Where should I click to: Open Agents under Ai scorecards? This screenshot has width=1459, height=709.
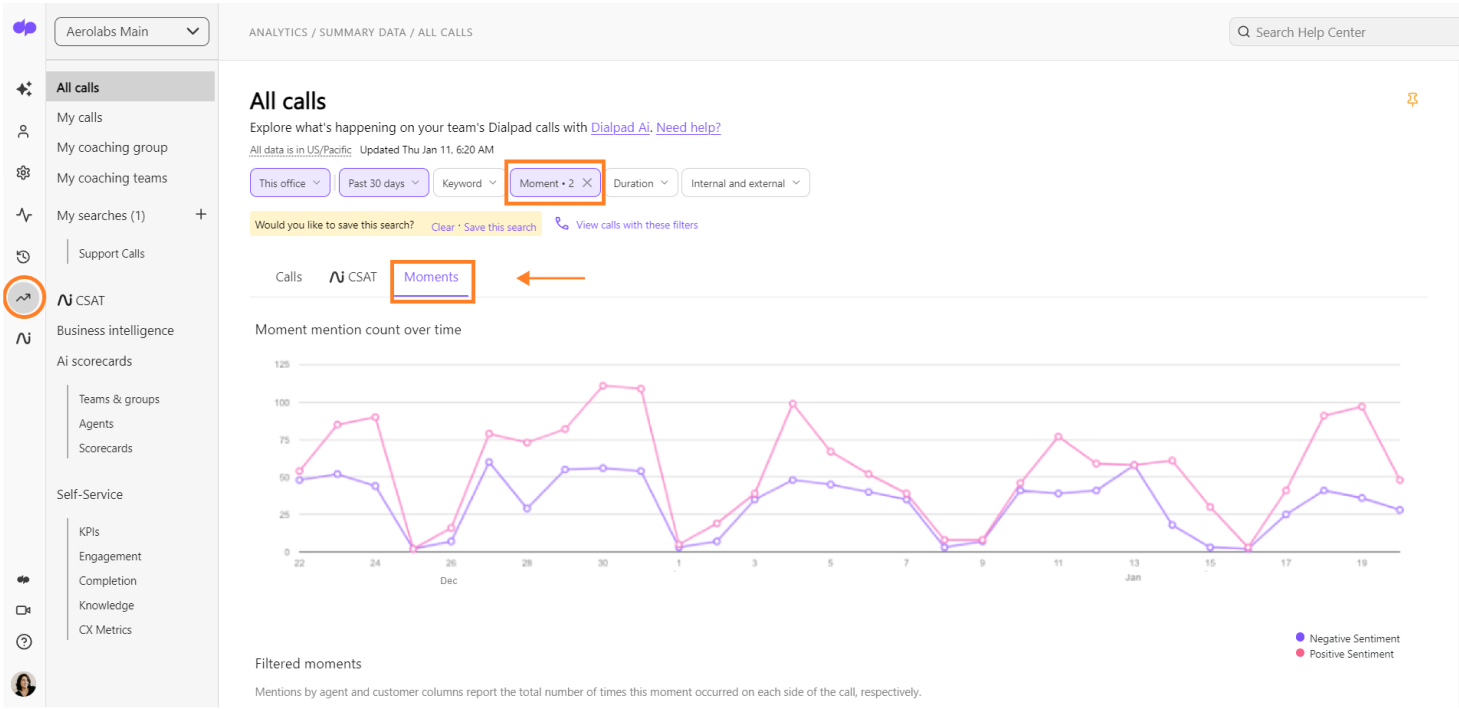[x=96, y=424]
